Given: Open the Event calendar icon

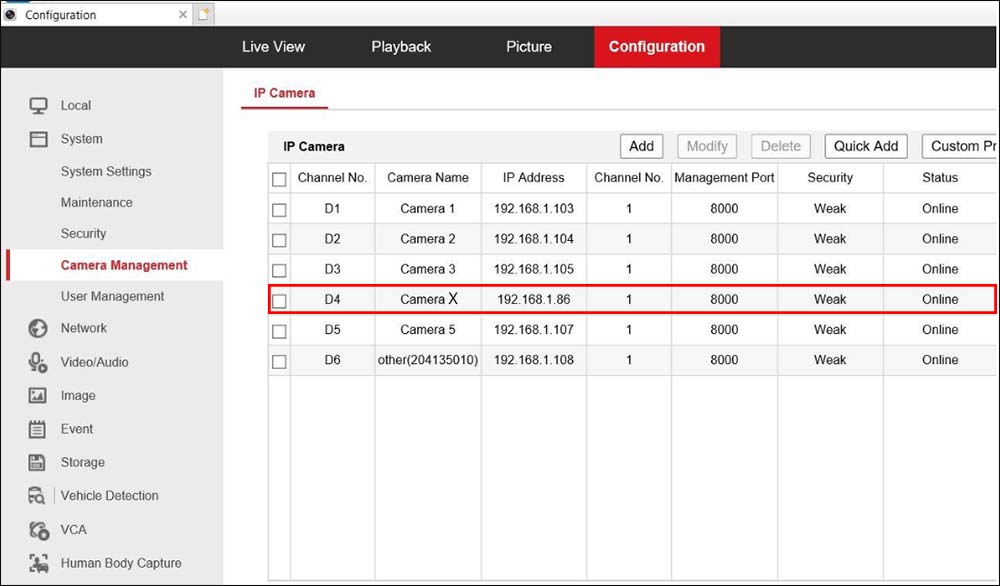Looking at the screenshot, I should tap(38, 428).
